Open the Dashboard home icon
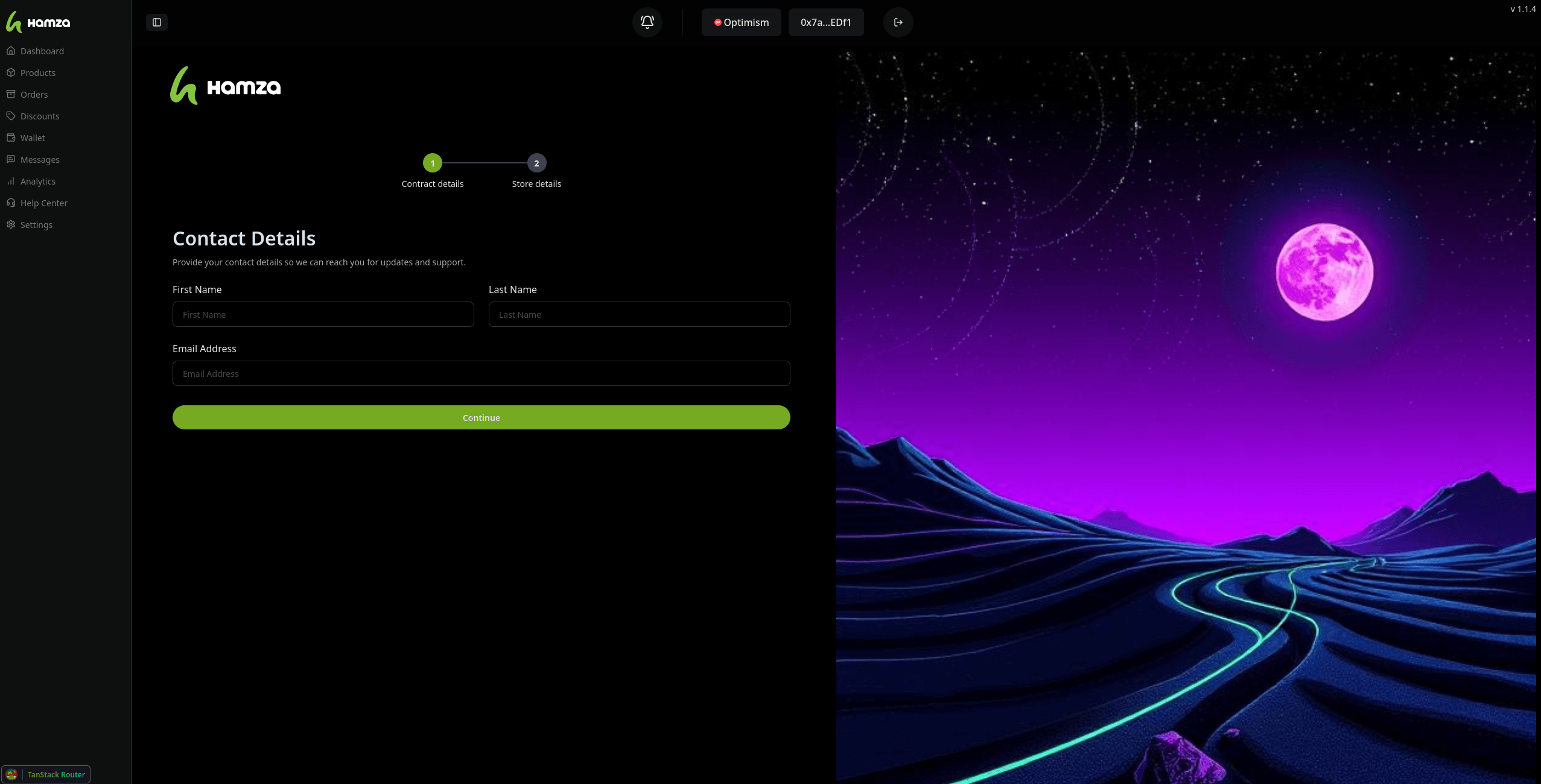Image resolution: width=1541 pixels, height=784 pixels. pos(11,51)
